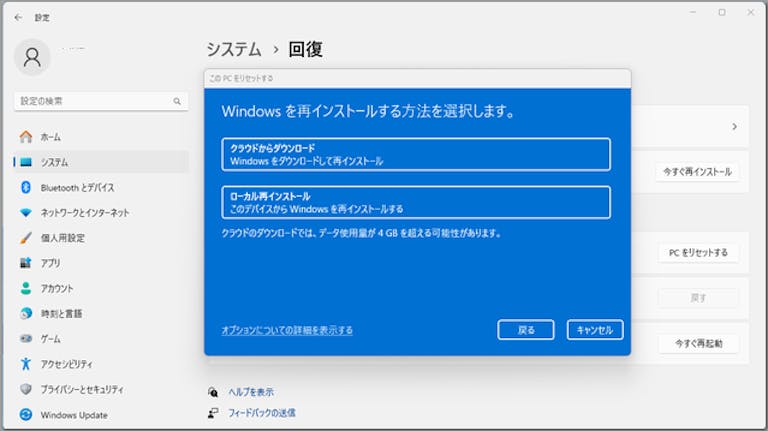Expand the chevron on the top recovery card
Image resolution: width=768 pixels, height=431 pixels.
734,126
